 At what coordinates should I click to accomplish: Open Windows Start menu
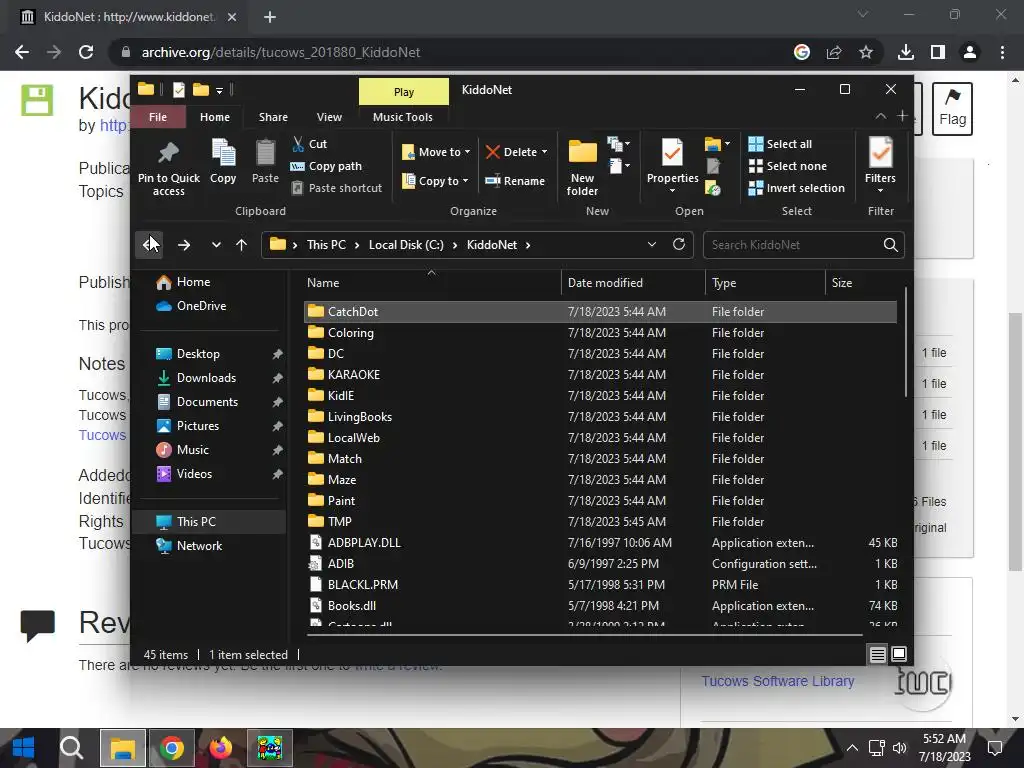[x=23, y=748]
